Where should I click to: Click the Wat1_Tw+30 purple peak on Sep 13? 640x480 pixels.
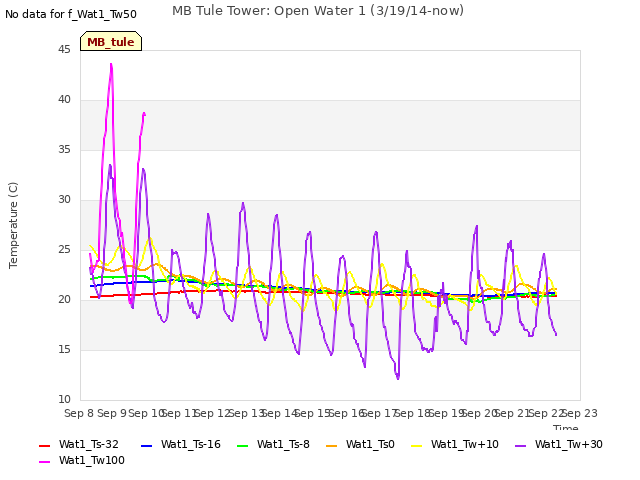[243, 203]
